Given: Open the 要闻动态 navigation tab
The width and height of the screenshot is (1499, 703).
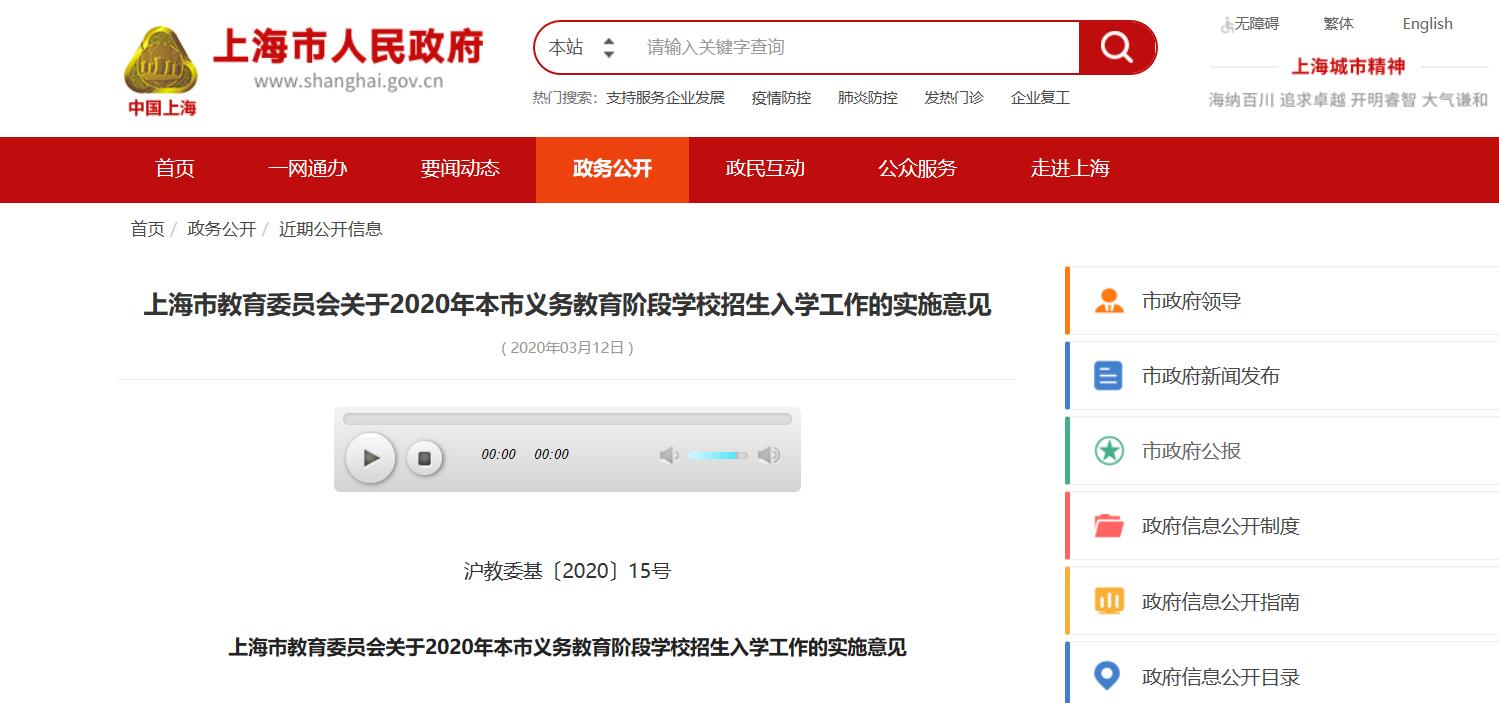Looking at the screenshot, I should pos(460,169).
